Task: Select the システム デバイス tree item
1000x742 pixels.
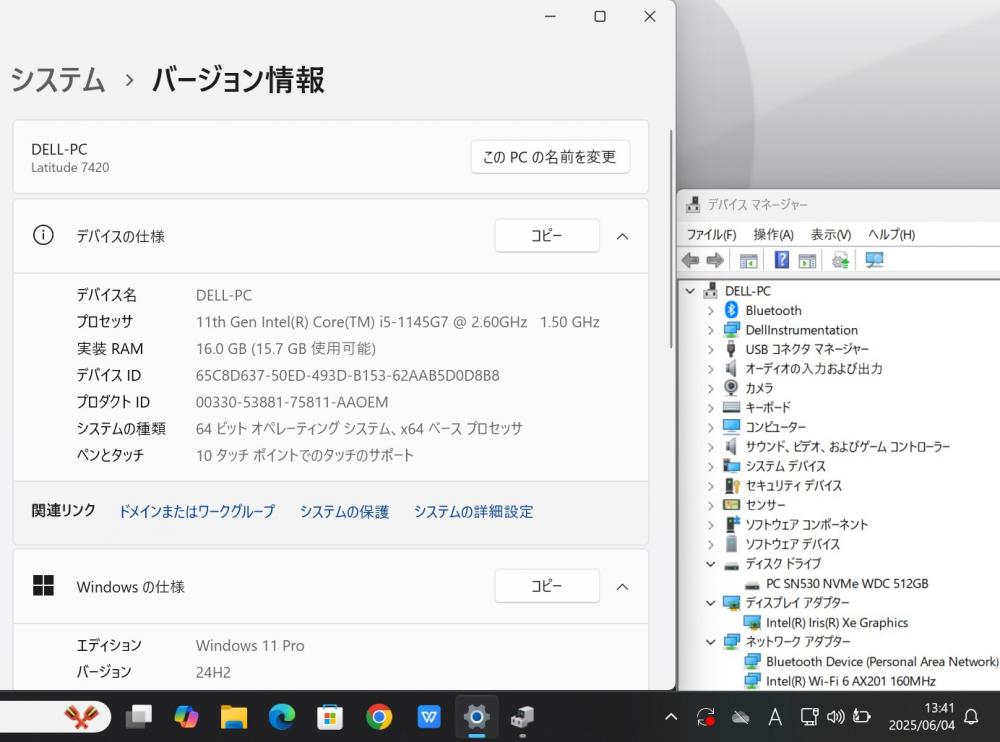Action: pyautogui.click(x=785, y=466)
